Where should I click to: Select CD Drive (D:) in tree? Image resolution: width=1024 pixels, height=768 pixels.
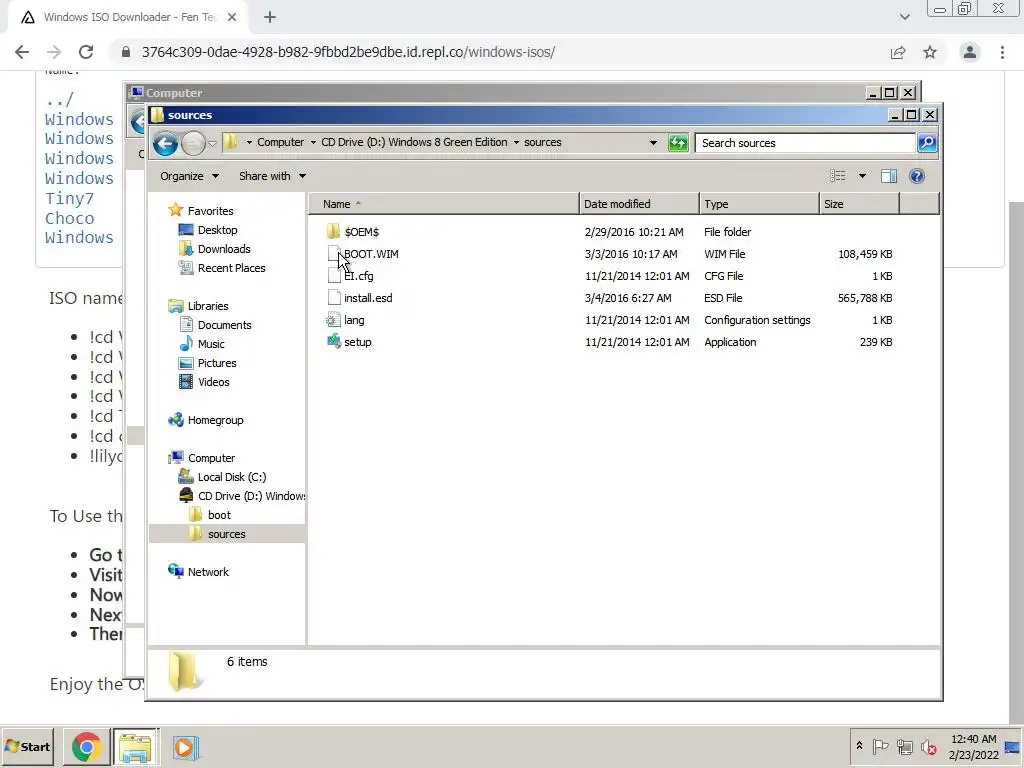click(x=251, y=496)
